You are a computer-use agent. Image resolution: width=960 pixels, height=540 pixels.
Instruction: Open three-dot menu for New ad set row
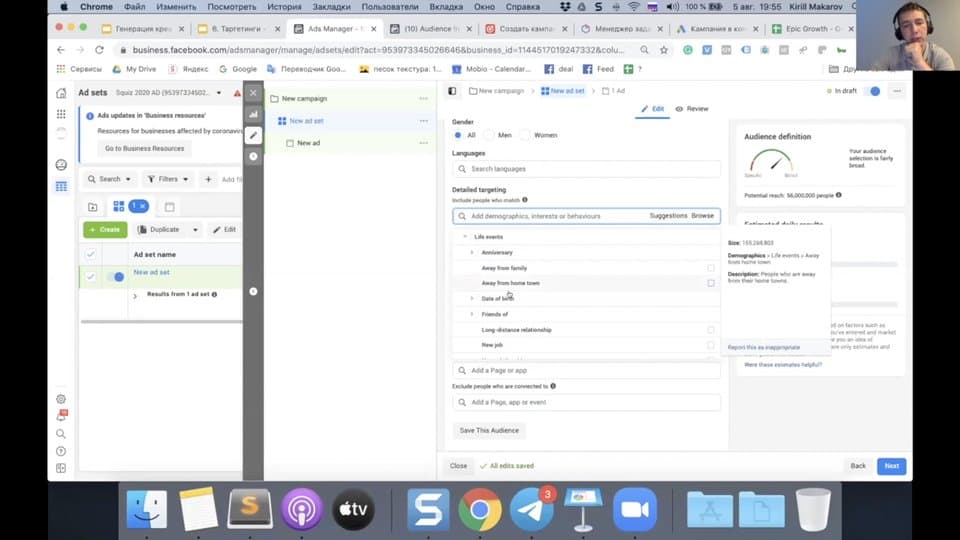(x=423, y=121)
